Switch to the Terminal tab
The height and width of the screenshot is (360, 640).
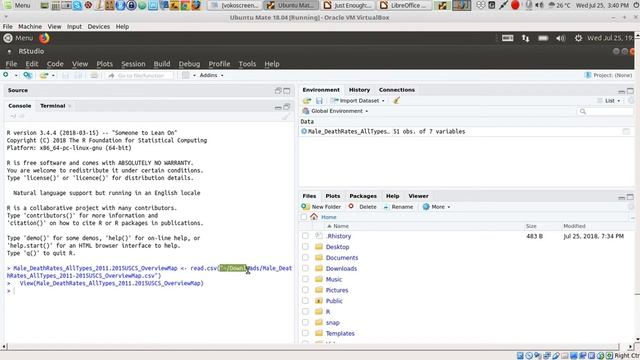[53, 106]
